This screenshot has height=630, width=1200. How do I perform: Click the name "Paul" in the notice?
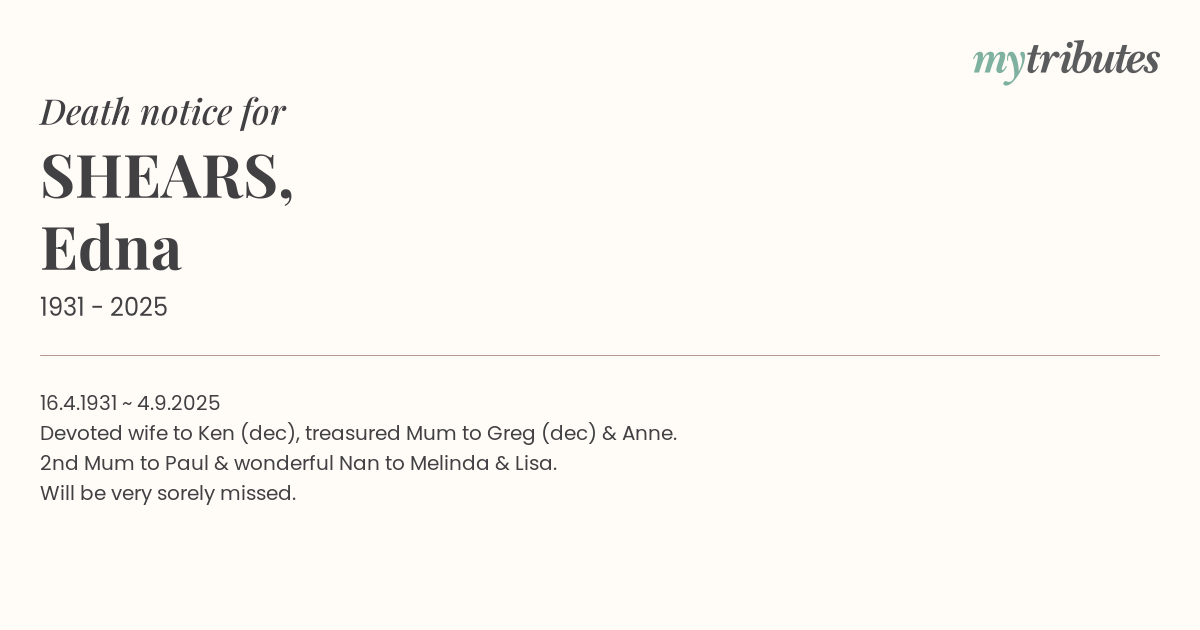click(186, 463)
